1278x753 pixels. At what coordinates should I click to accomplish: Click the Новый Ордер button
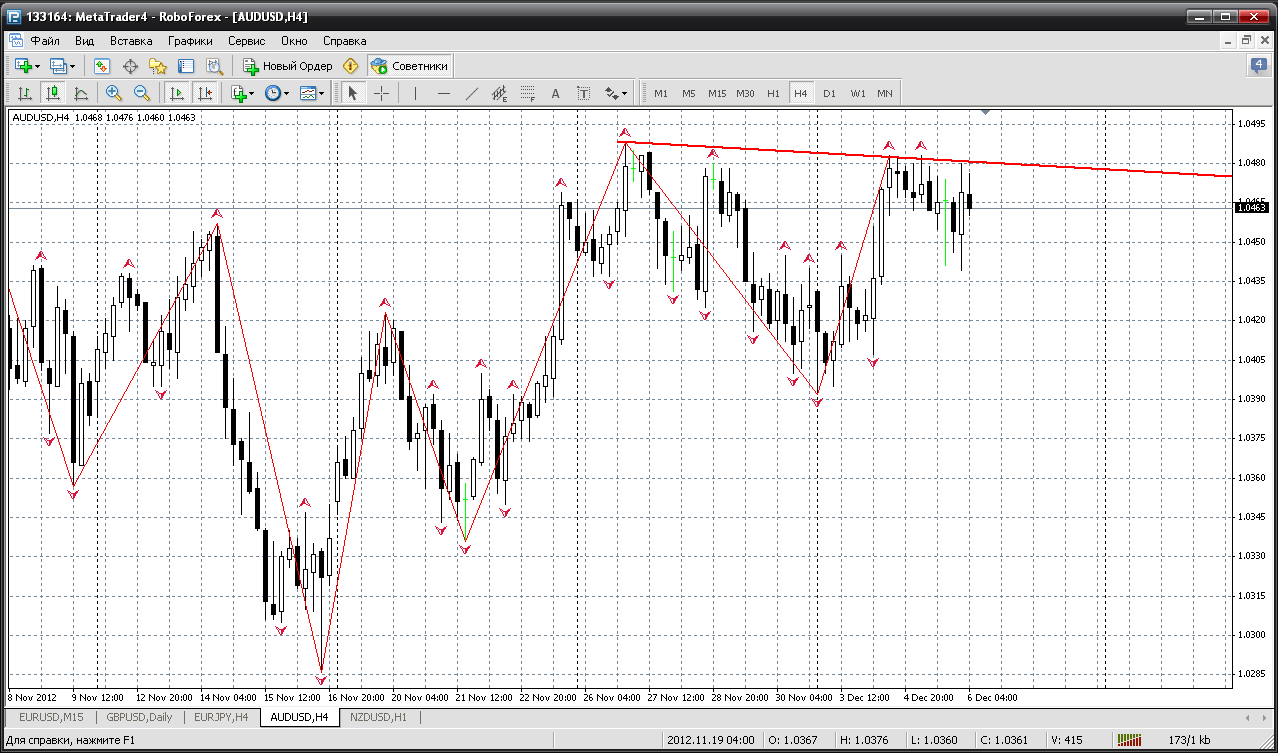[x=288, y=66]
